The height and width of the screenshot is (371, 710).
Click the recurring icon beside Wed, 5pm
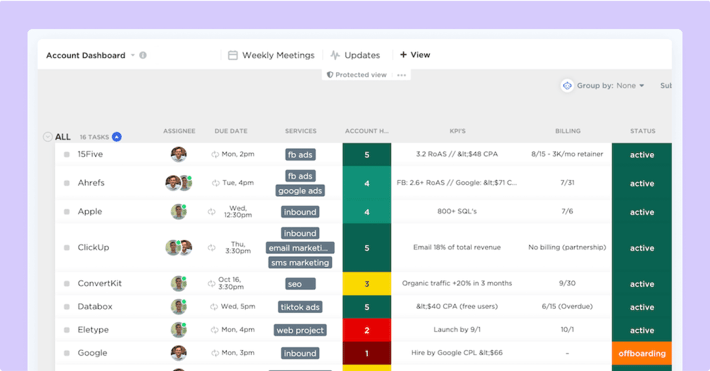[x=214, y=307]
